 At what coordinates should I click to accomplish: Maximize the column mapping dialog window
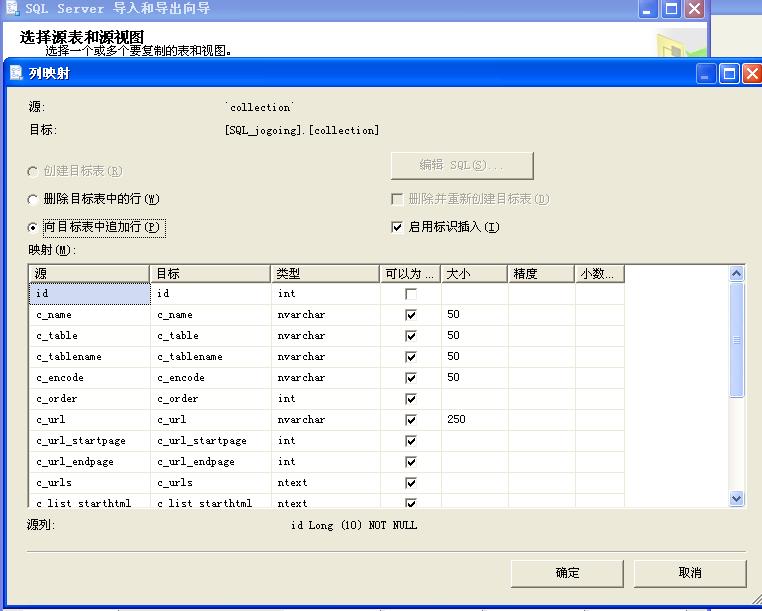pyautogui.click(x=728, y=73)
